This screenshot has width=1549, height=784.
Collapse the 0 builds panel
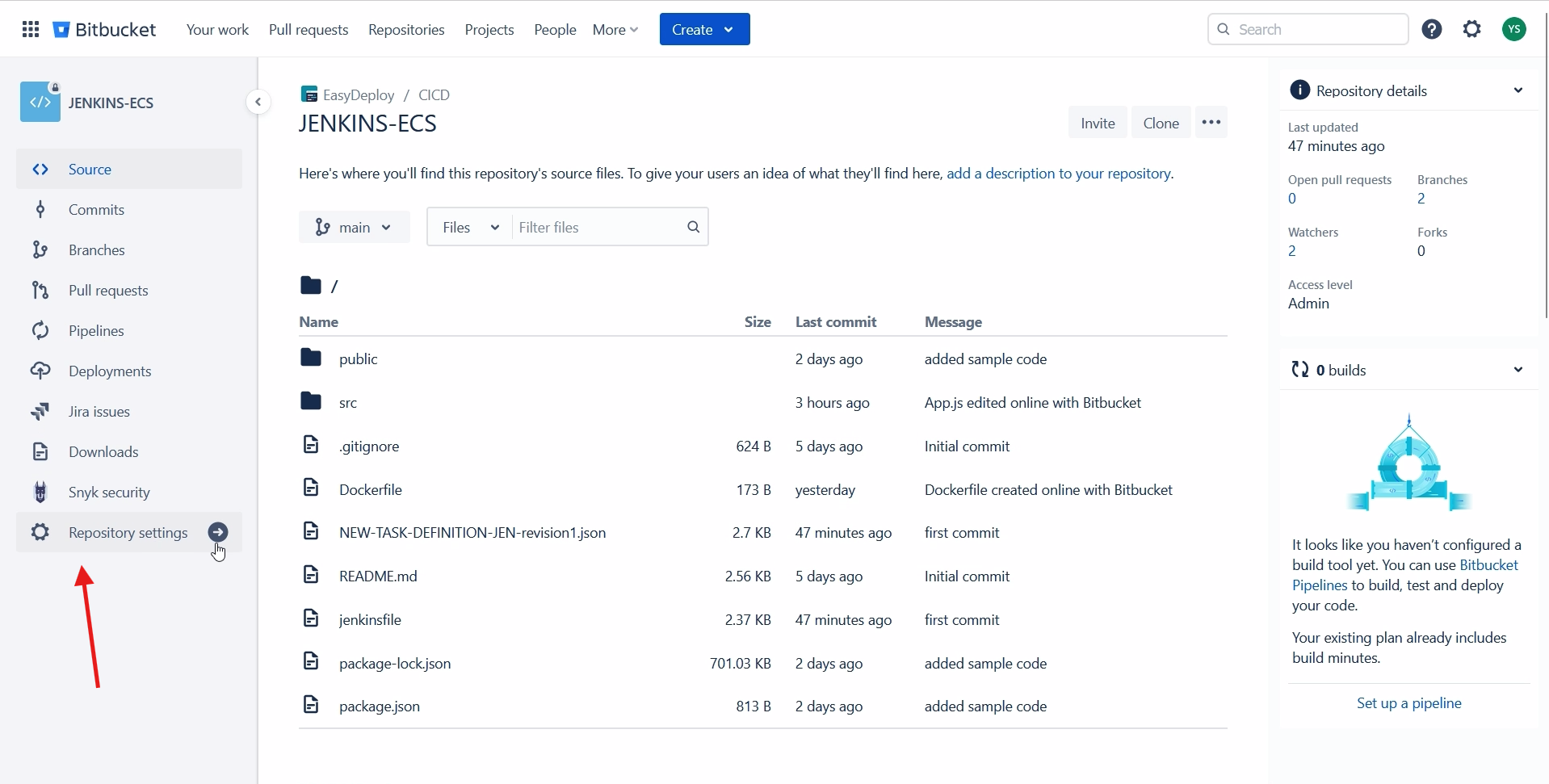(1518, 370)
